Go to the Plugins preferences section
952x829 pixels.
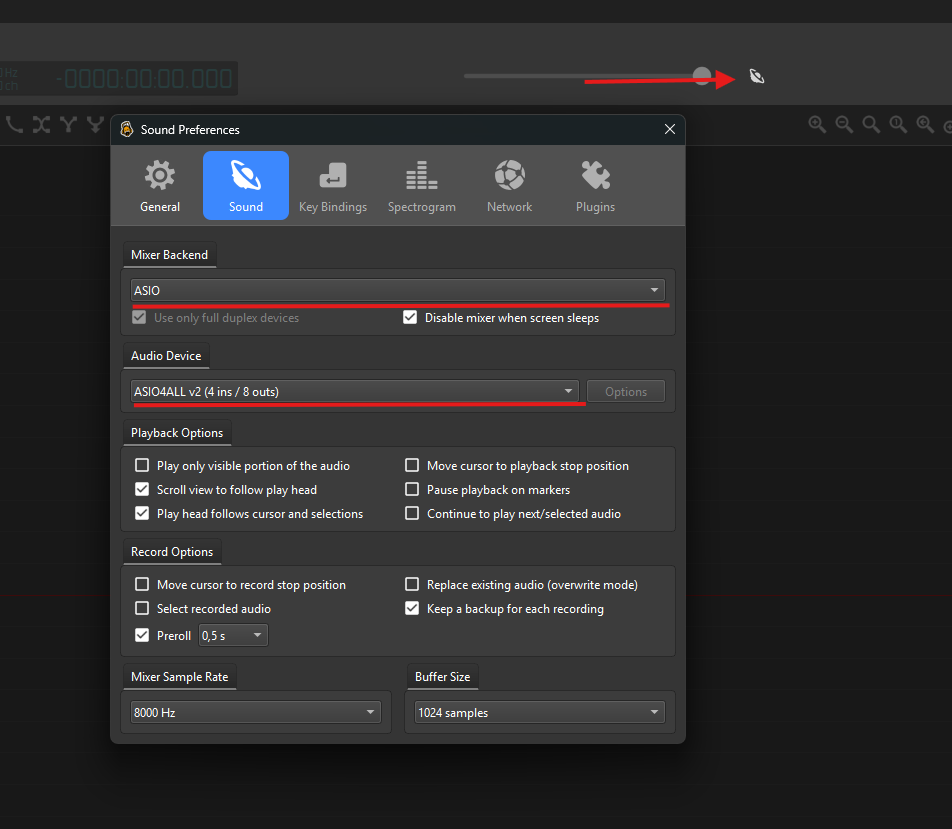[595, 186]
